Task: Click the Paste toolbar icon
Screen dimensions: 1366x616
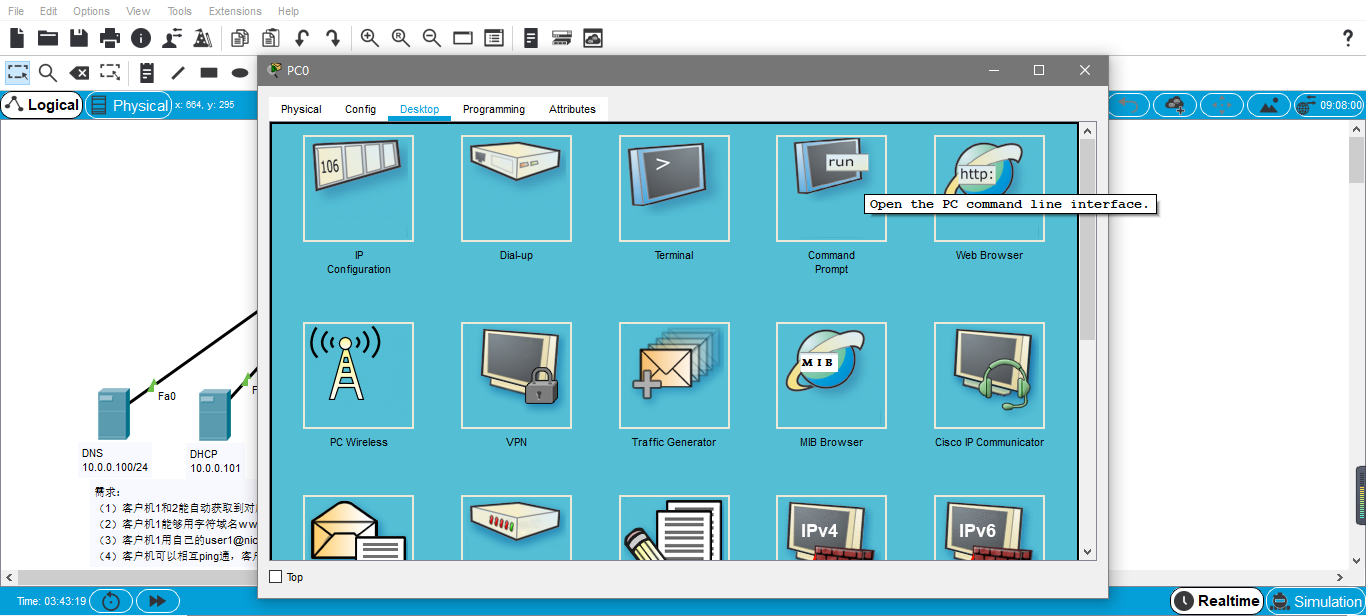Action: [271, 38]
